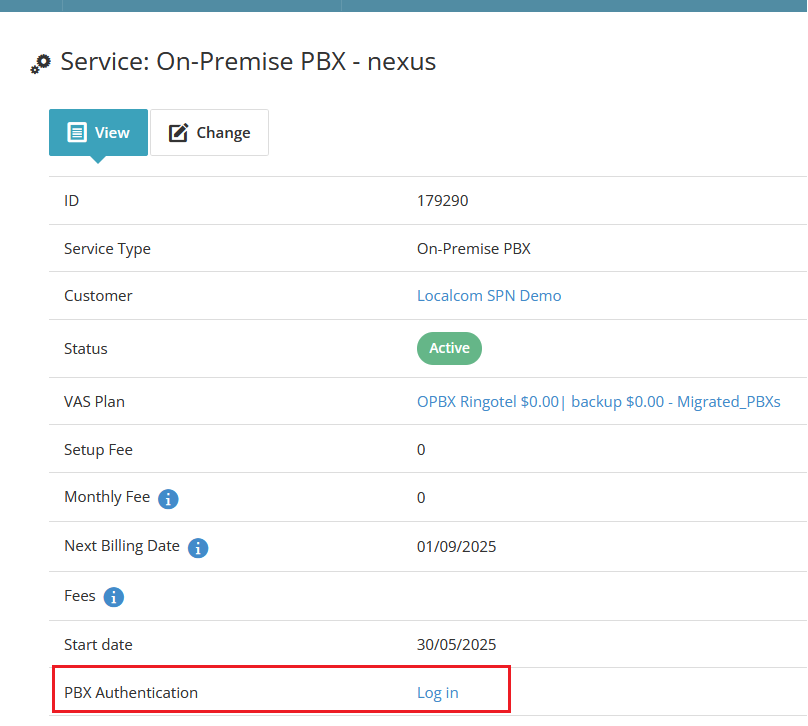The image size is (808, 726).
Task: Switch to the View tab
Action: pos(98,132)
